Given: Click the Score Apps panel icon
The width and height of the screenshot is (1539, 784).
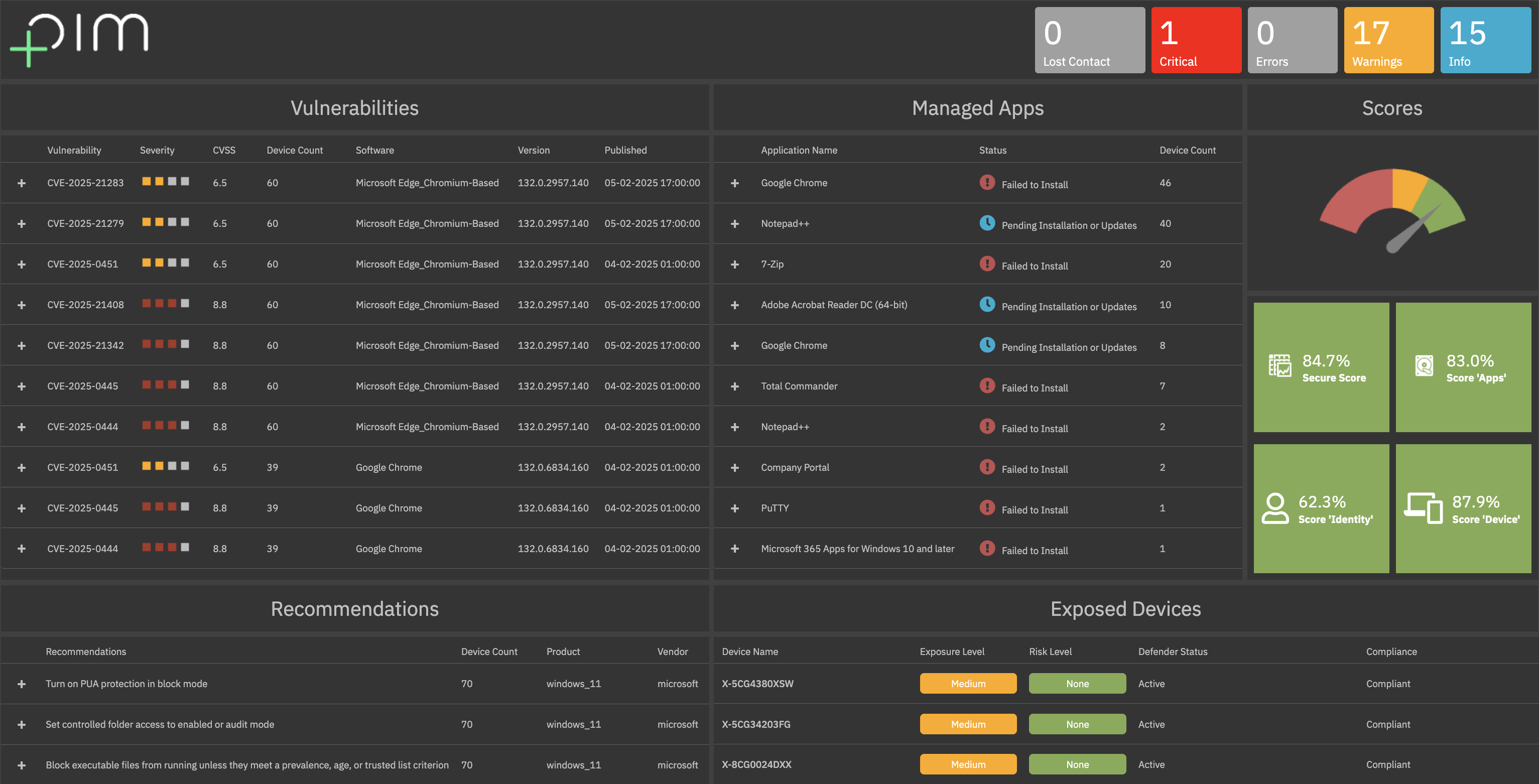Looking at the screenshot, I should (x=1422, y=364).
